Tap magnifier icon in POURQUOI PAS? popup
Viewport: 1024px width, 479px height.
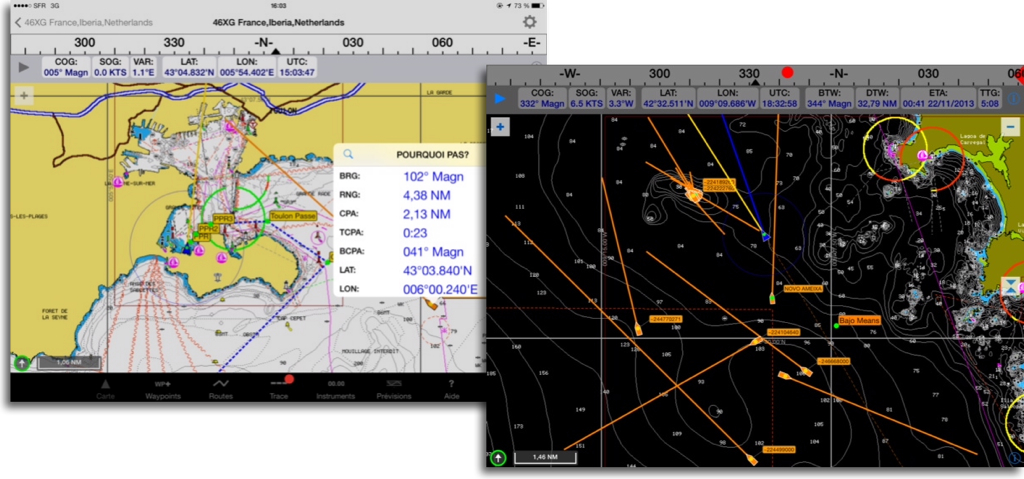point(348,154)
